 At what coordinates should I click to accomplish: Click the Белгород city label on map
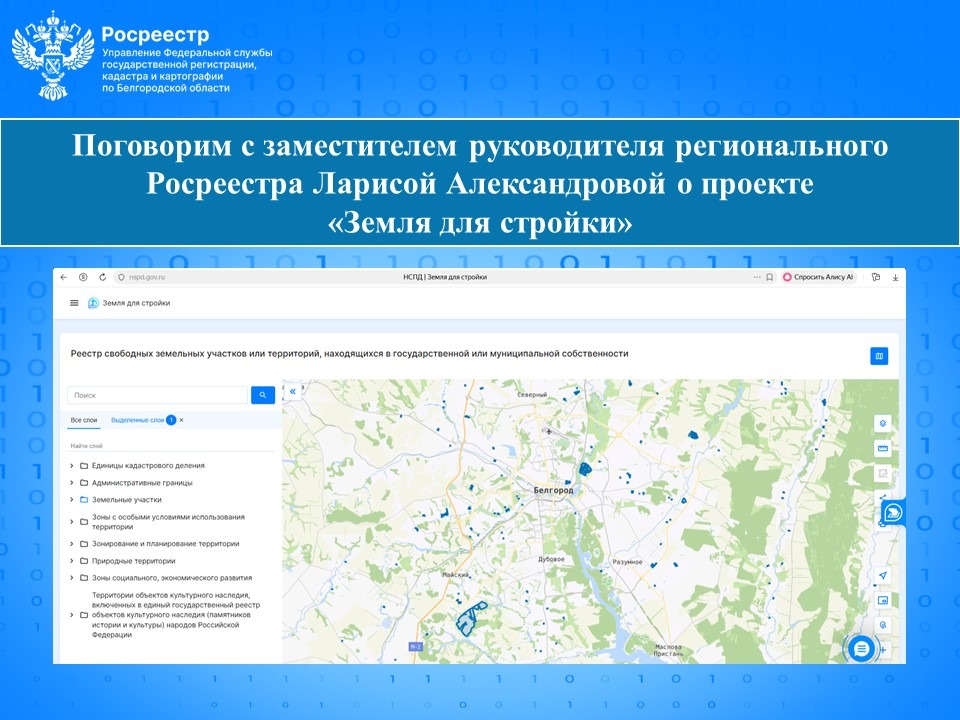(553, 490)
